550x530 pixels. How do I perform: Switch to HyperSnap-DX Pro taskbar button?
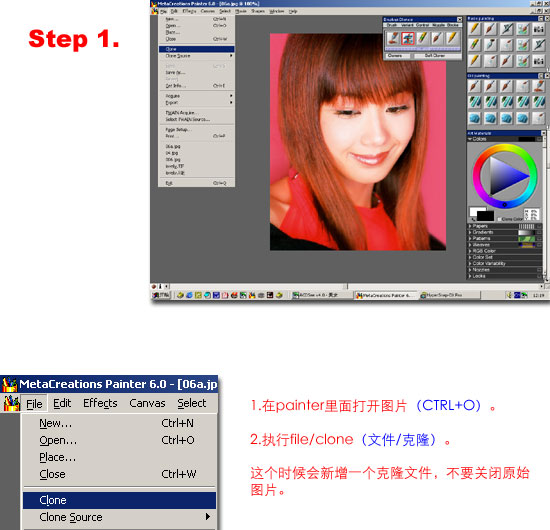(x=449, y=295)
